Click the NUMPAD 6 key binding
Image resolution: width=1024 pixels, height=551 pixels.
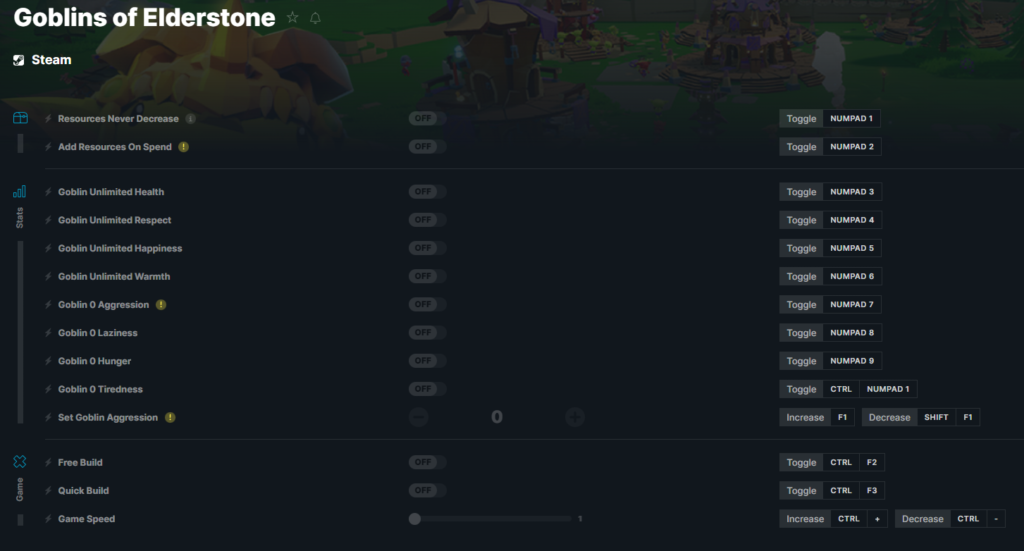click(x=852, y=276)
